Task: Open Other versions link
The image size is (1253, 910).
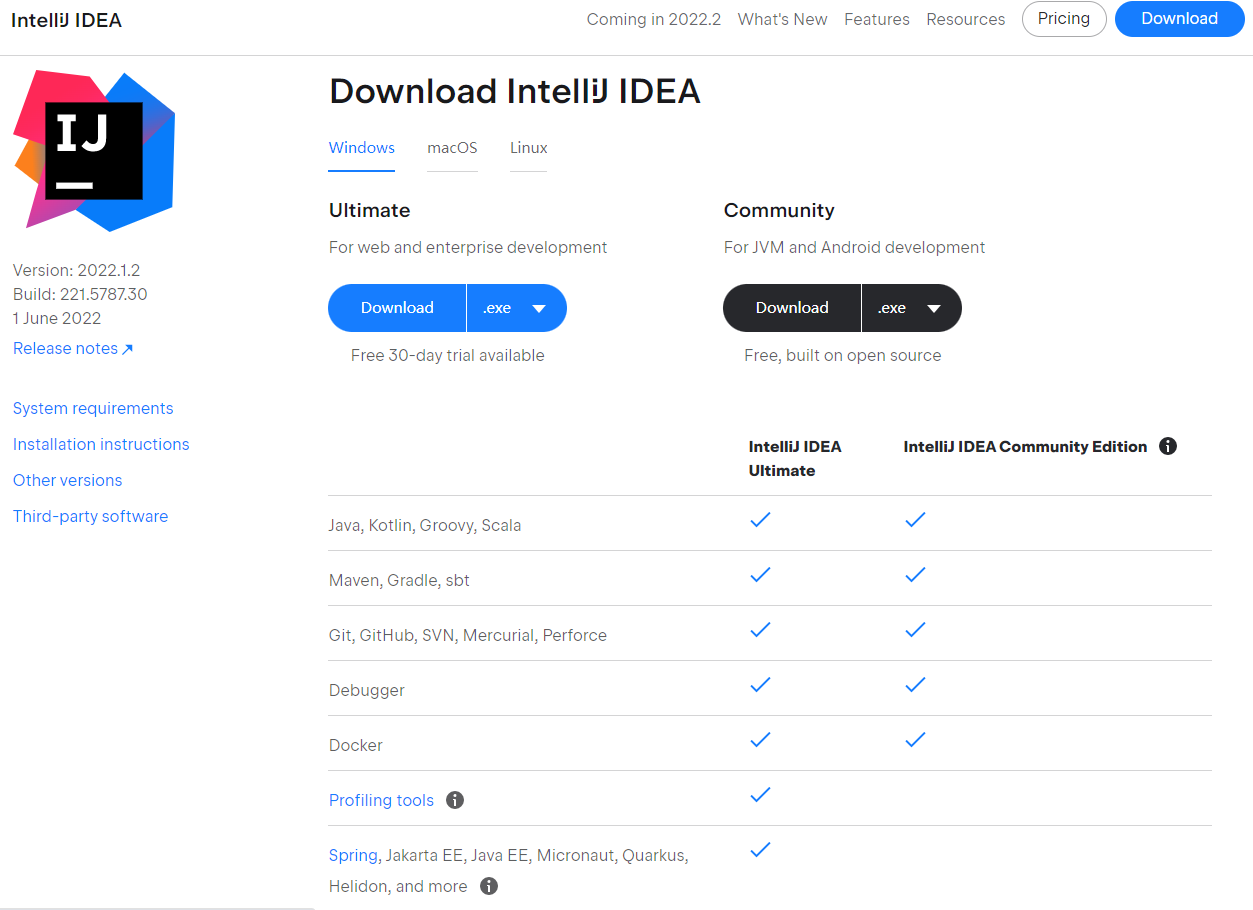Action: pos(68,480)
